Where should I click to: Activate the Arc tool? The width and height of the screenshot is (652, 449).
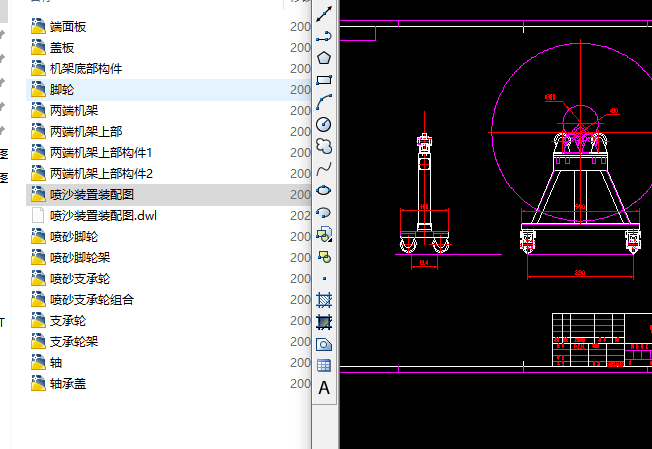click(324, 102)
